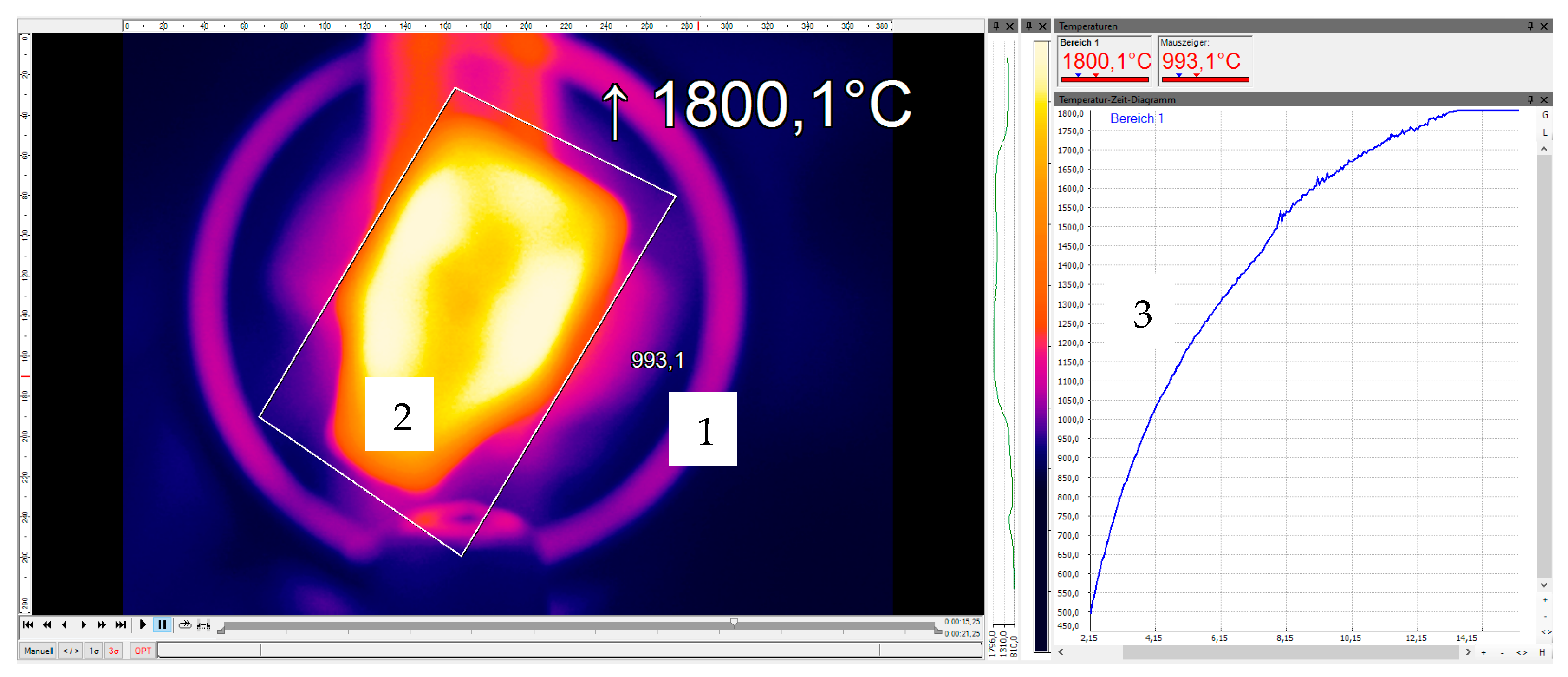Click the playback timeline slider handle
This screenshot has width=1568, height=677.
[734, 622]
